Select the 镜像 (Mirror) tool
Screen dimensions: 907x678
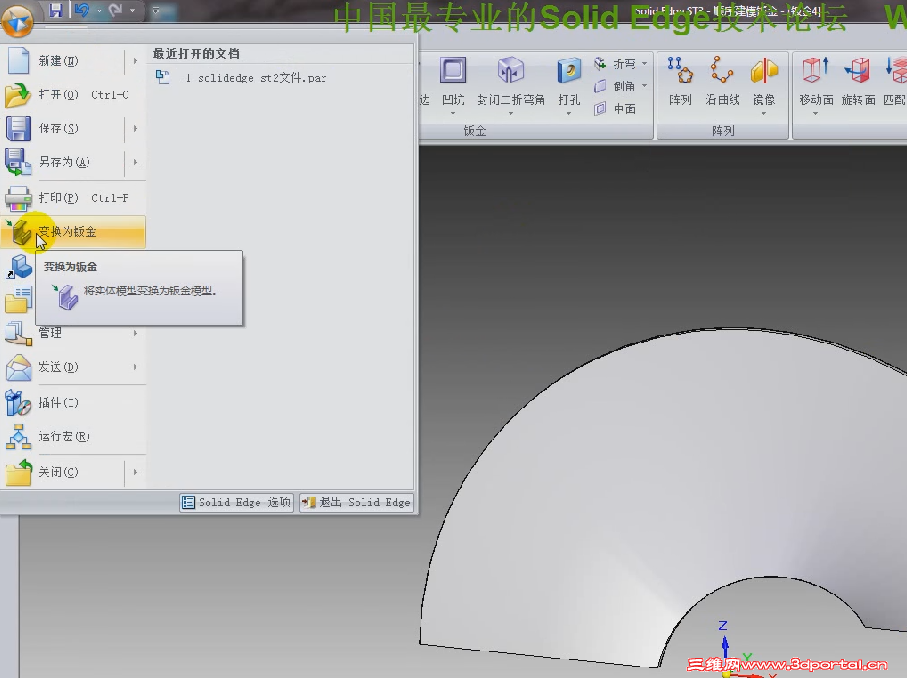[764, 82]
